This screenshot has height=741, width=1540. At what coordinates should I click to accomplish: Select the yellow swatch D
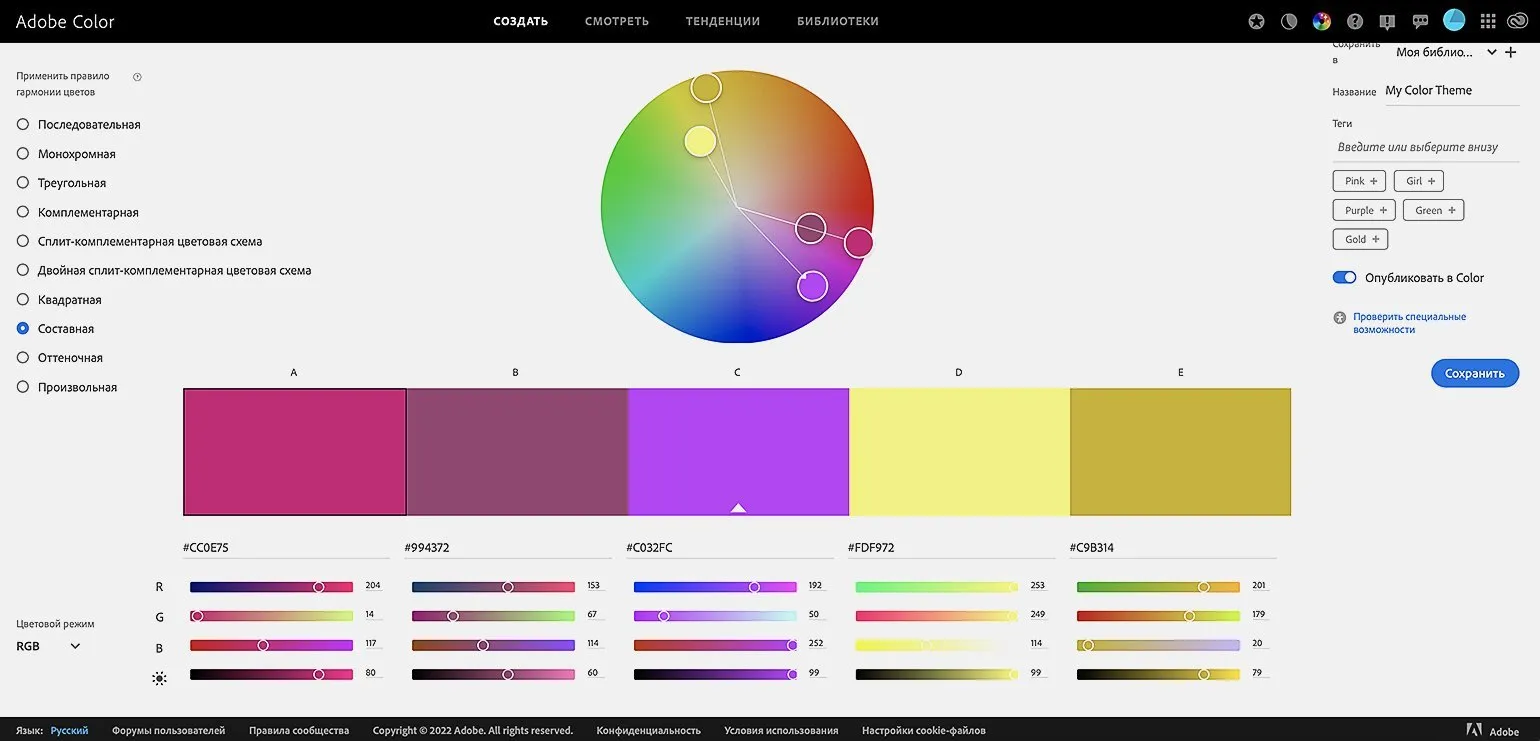[x=958, y=452]
